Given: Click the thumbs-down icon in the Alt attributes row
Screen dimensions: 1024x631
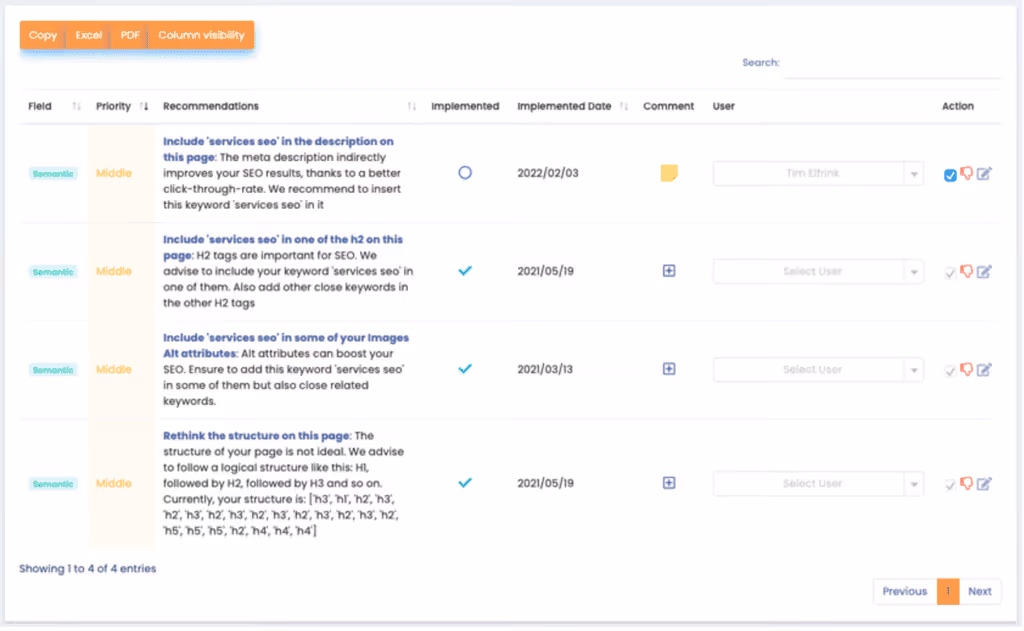Looking at the screenshot, I should tap(967, 370).
